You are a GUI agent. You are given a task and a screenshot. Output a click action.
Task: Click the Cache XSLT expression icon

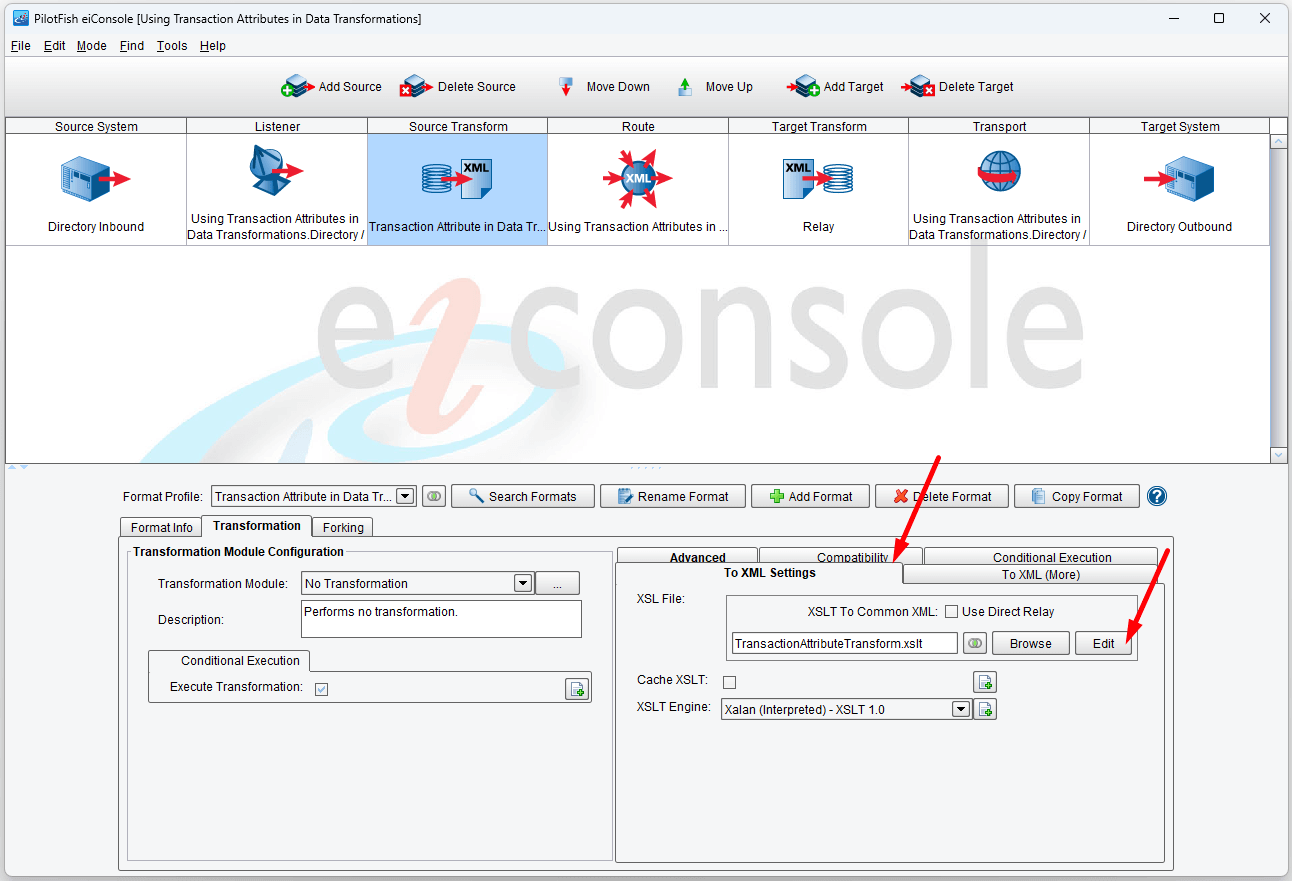coord(985,682)
